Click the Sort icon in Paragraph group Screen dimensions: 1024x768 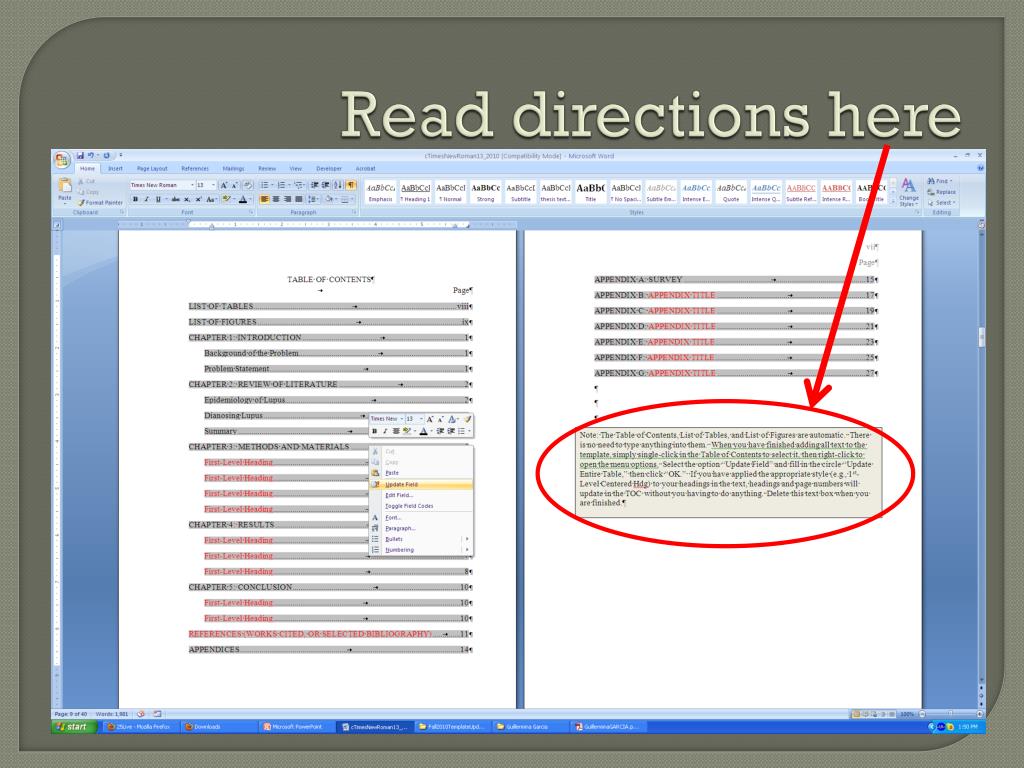point(338,185)
